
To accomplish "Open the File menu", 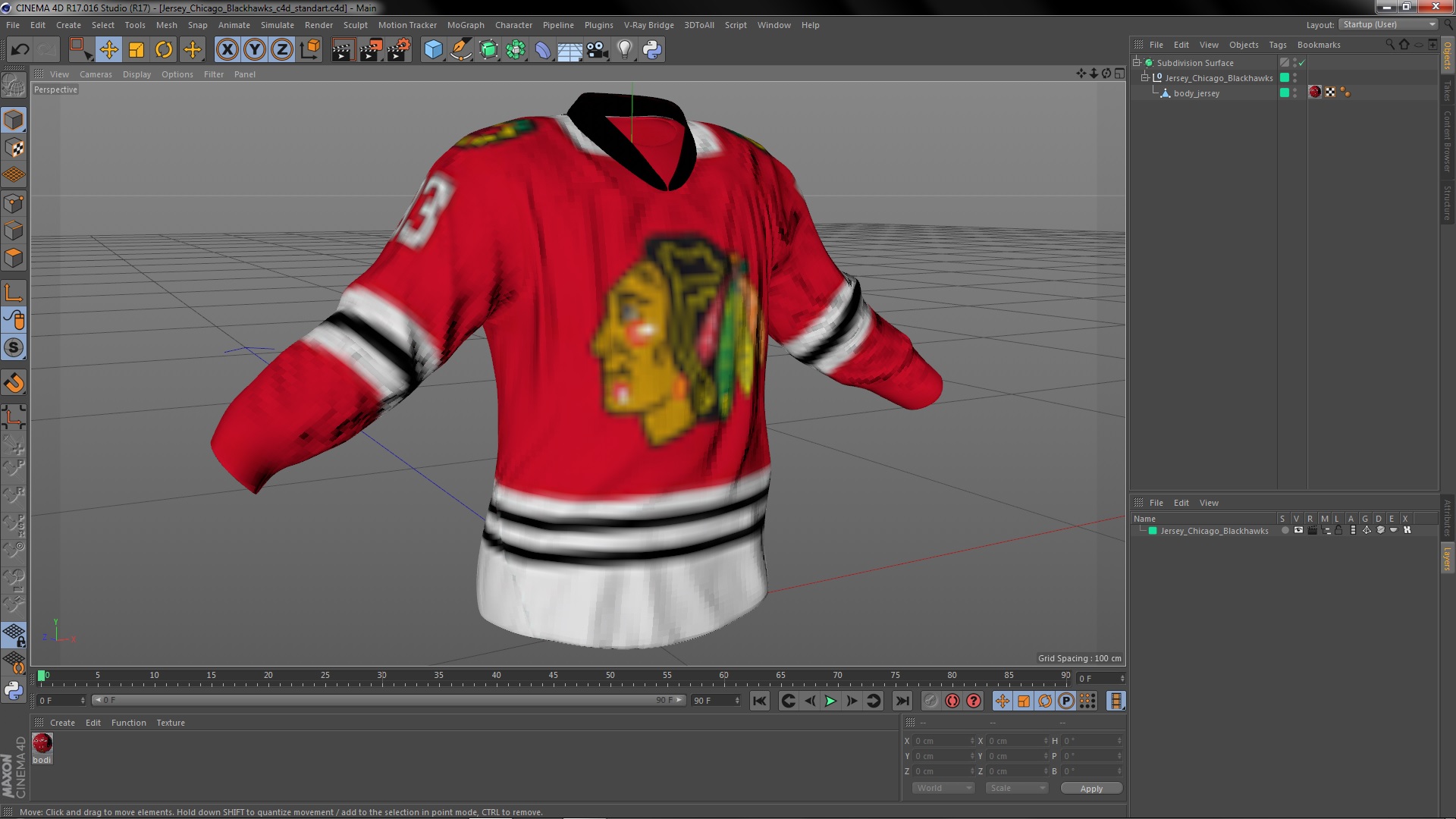I will 13,25.
